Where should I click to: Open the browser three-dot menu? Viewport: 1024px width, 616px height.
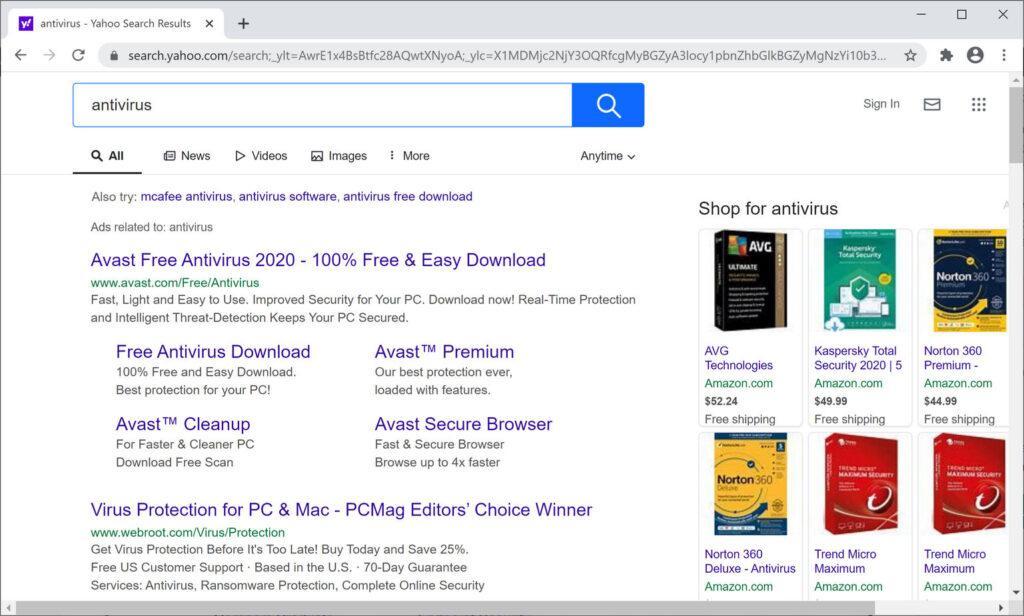[x=1005, y=55]
